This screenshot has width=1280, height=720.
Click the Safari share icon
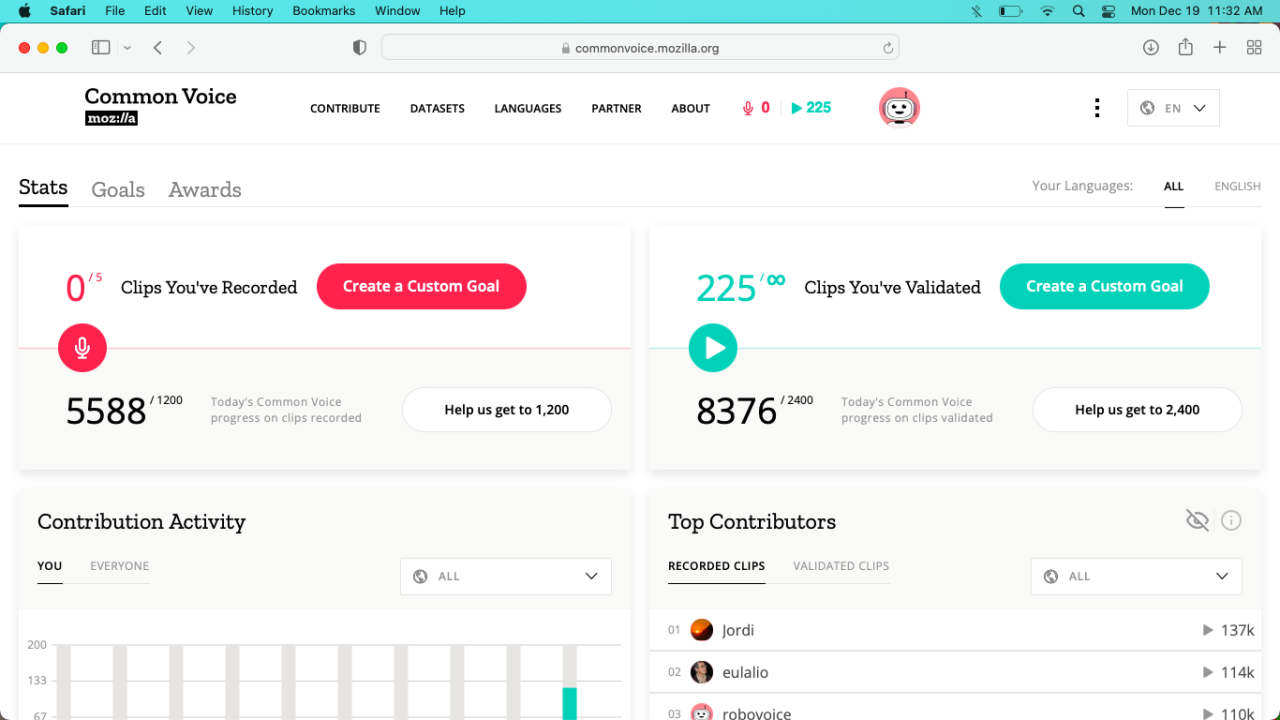pos(1185,47)
